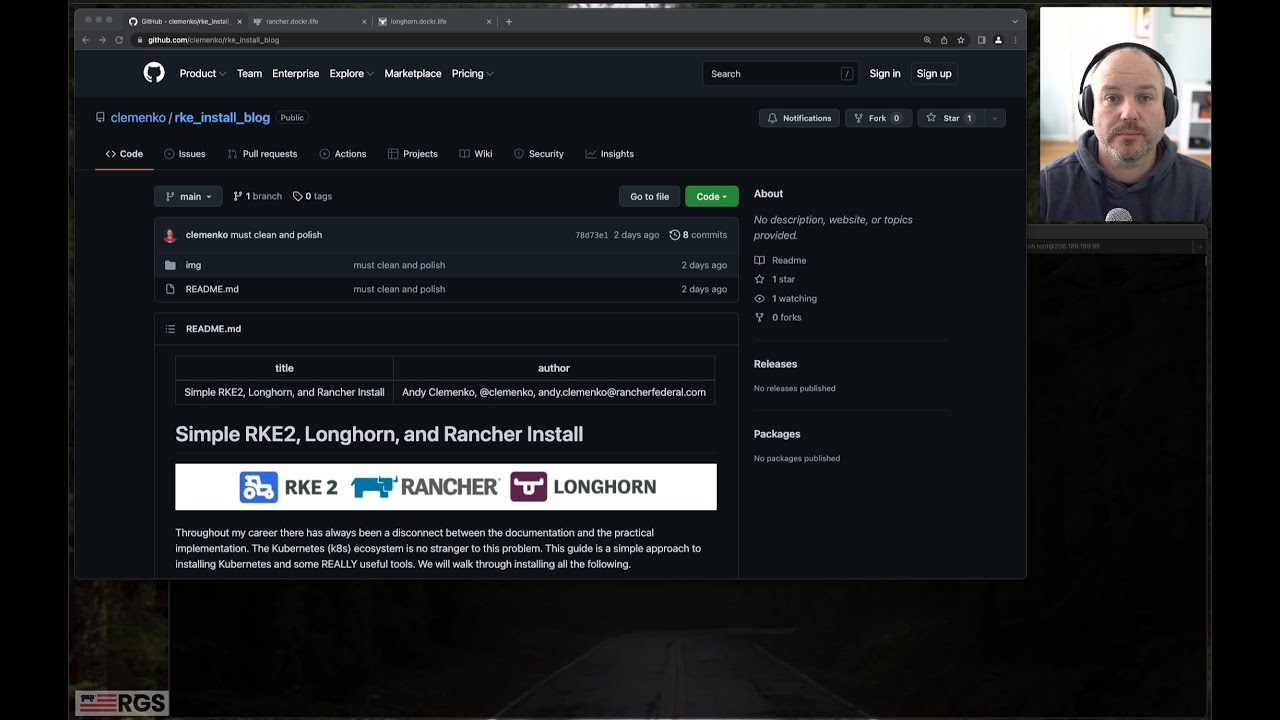Screen dimensions: 1280x720
Task: Click the Readme link in About
Action: [x=780, y=260]
